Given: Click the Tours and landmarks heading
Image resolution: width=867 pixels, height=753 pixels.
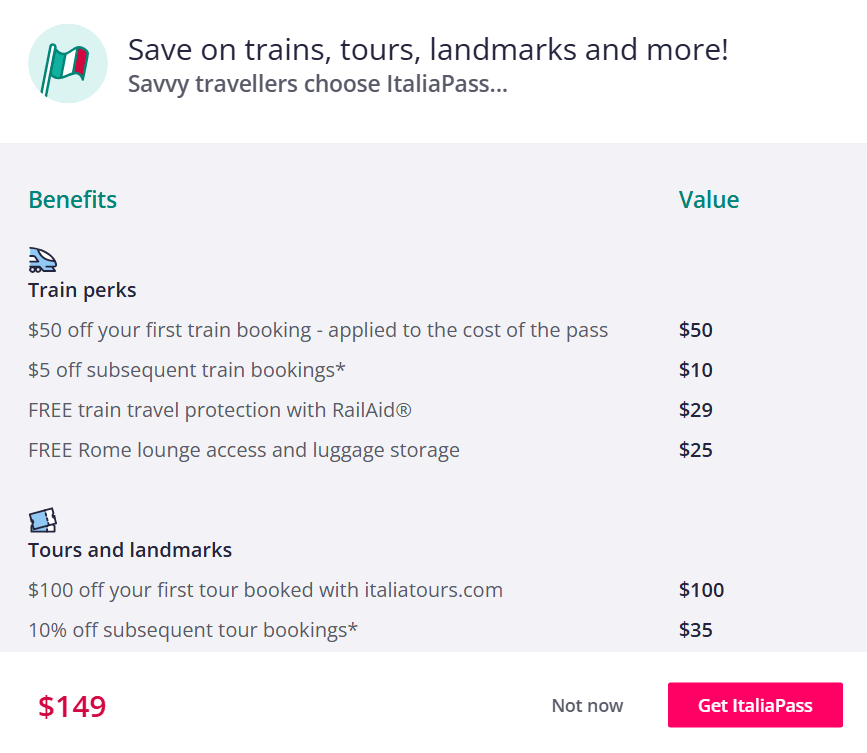Looking at the screenshot, I should tap(130, 550).
